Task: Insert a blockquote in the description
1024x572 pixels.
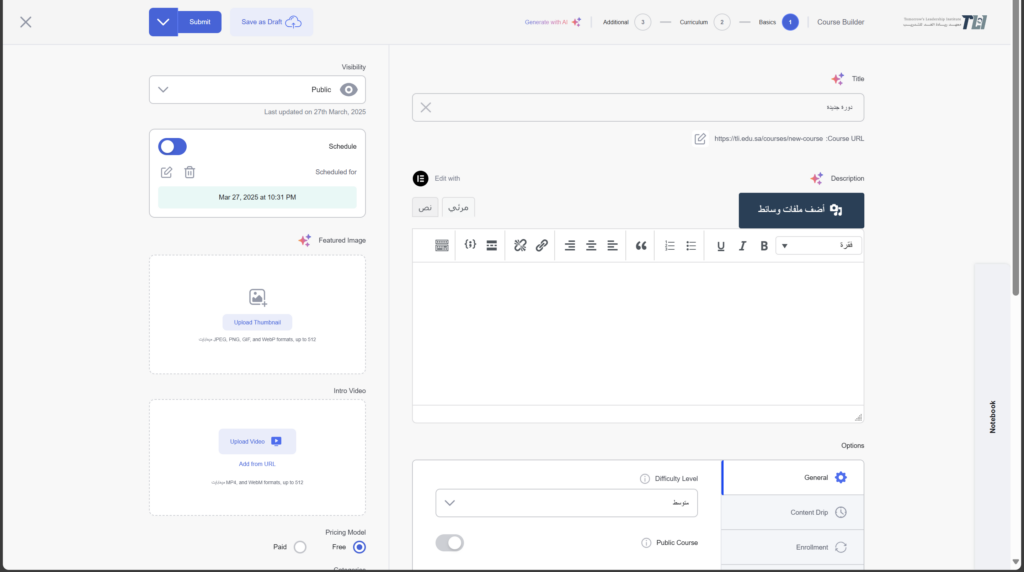Action: point(641,246)
